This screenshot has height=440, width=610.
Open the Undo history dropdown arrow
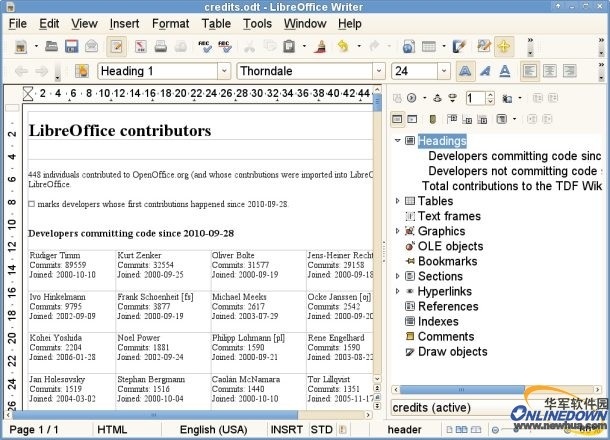[359, 46]
